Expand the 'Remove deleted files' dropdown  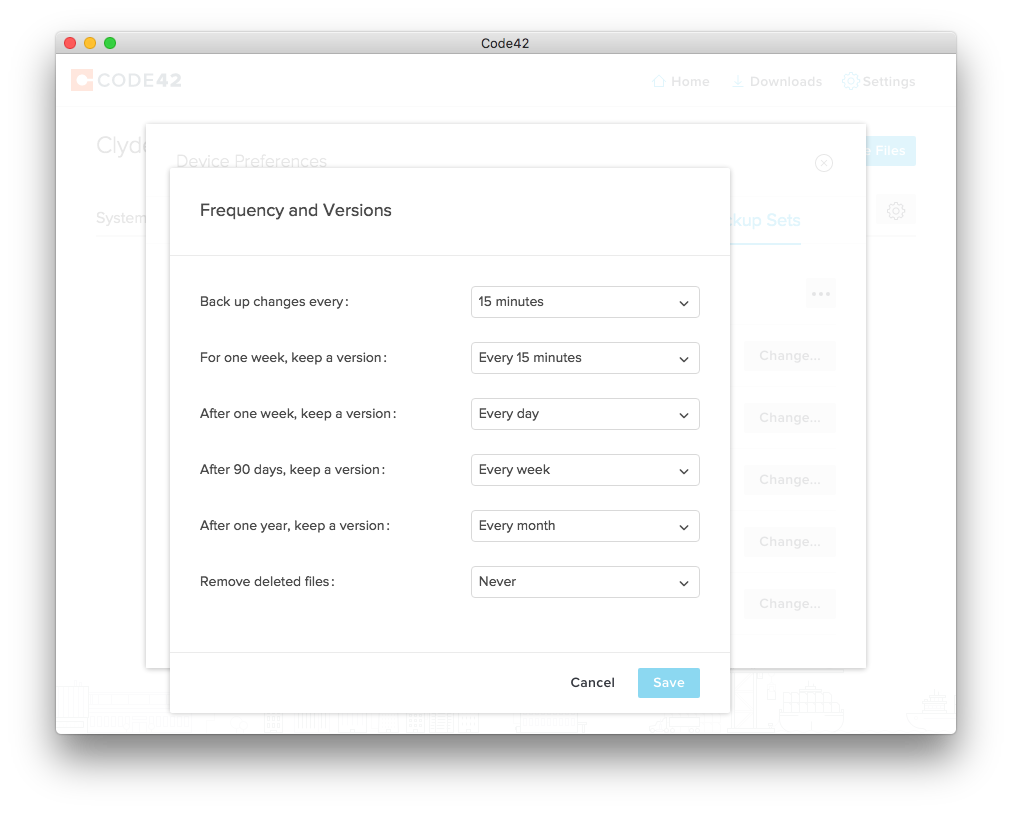(x=584, y=582)
